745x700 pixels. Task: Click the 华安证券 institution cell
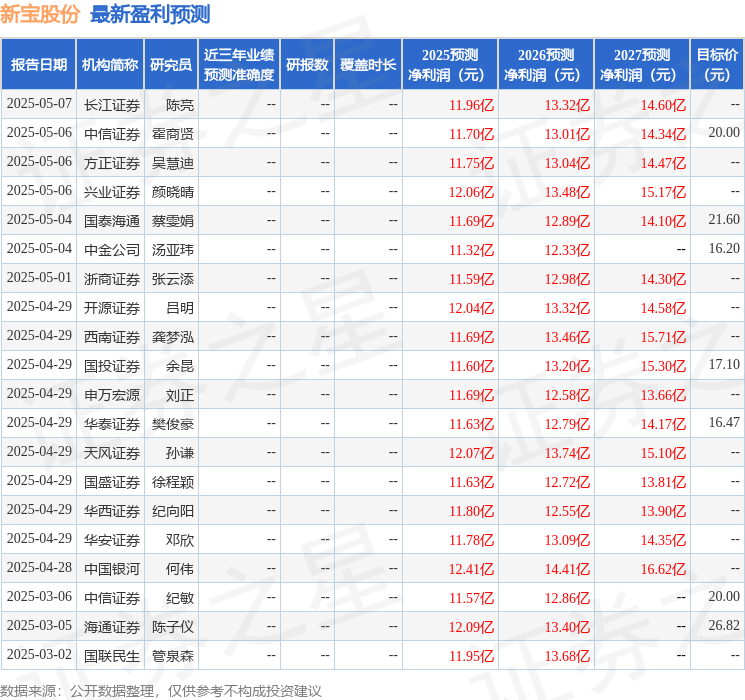(112, 540)
